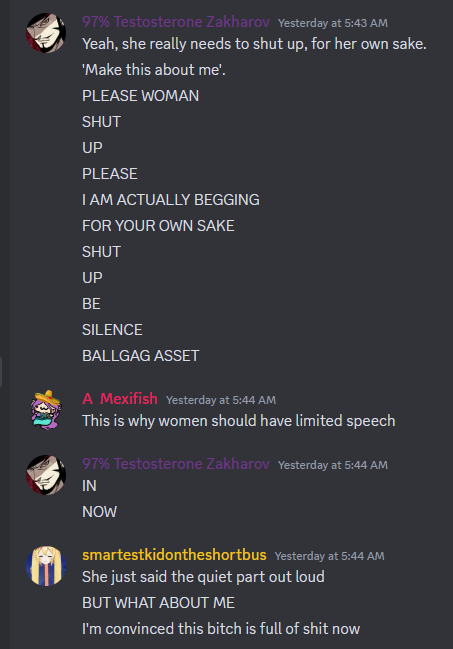Click the Yesterday at 5:43 AM timestamp

333,23
